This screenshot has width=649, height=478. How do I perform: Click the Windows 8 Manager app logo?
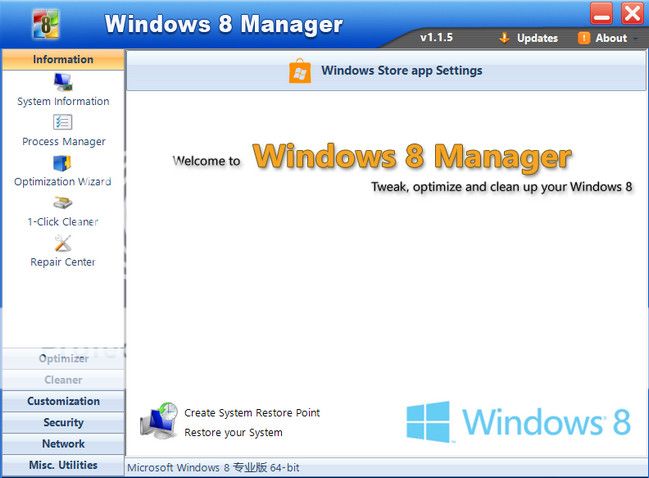(x=46, y=24)
